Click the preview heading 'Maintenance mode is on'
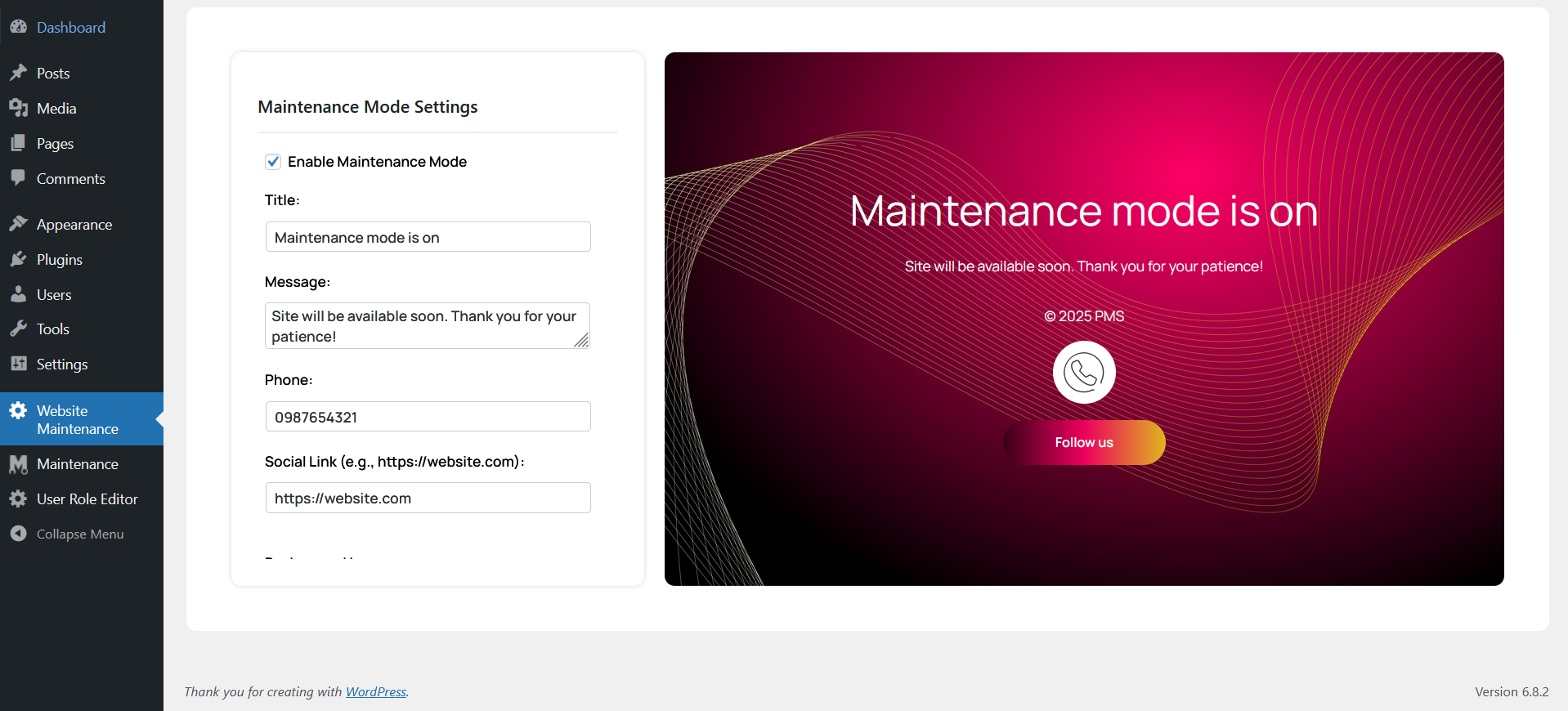This screenshot has height=711, width=1568. click(1084, 211)
